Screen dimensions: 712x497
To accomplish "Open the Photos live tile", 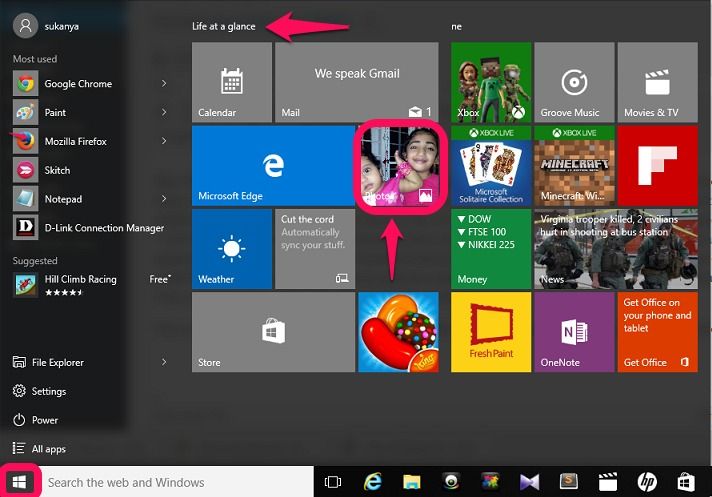I will point(399,166).
